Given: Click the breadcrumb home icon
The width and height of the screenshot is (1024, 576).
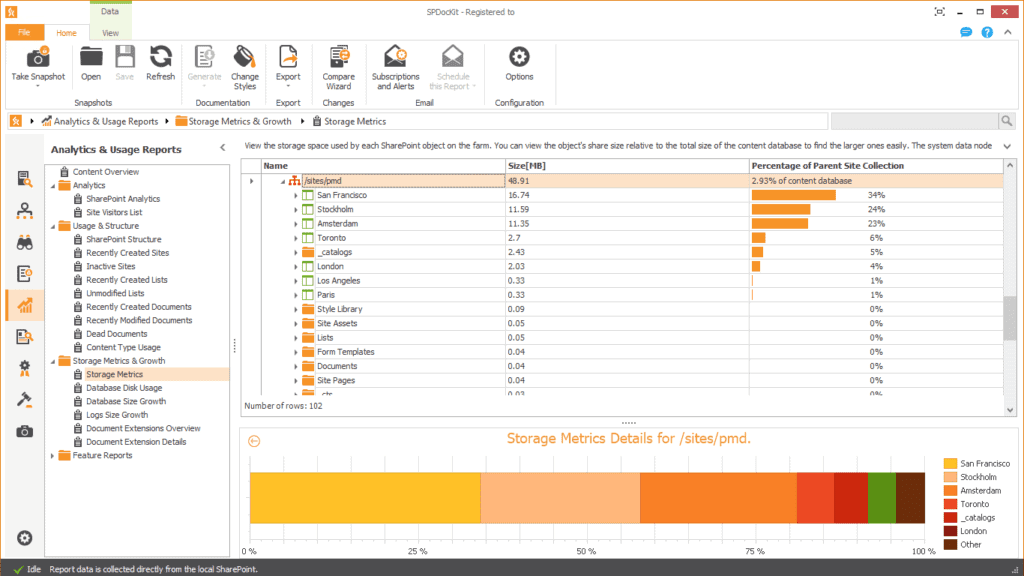Looking at the screenshot, I should pos(16,121).
